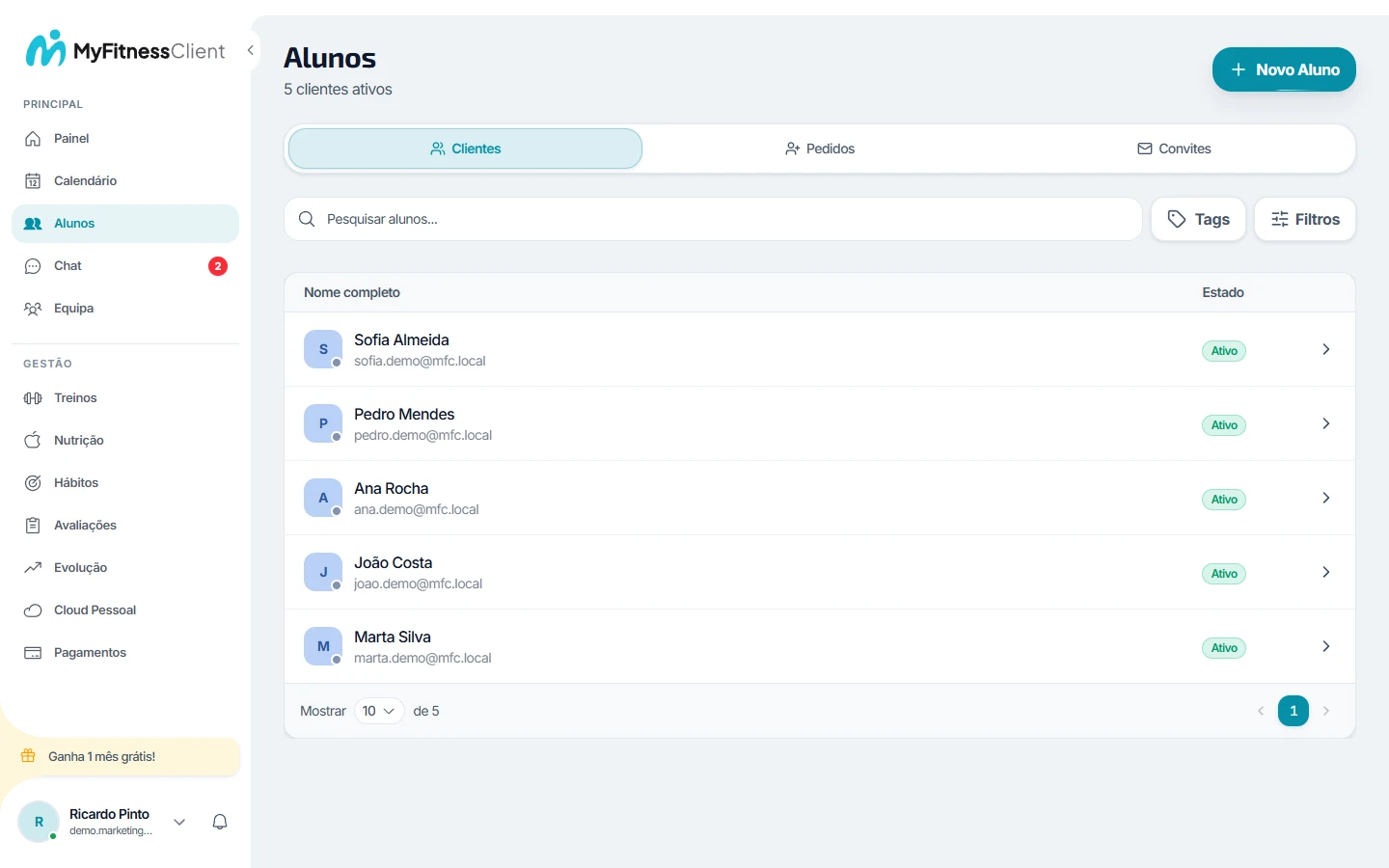Open the Avaliações section
1389x868 pixels.
(x=125, y=526)
